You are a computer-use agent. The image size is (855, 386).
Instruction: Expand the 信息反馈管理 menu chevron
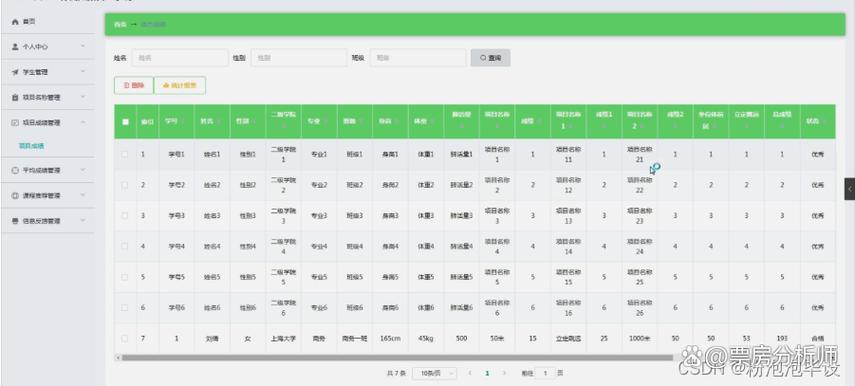[83, 220]
